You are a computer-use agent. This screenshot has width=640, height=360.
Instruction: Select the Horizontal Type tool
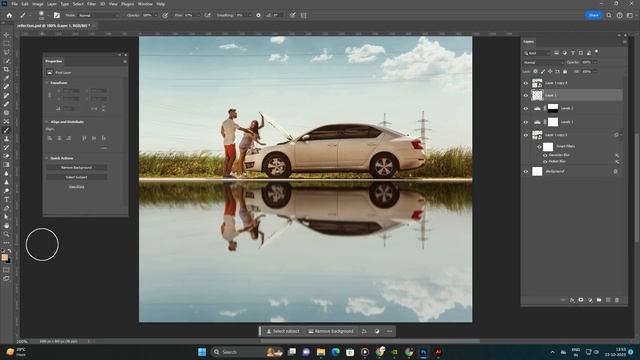pyautogui.click(x=6, y=199)
